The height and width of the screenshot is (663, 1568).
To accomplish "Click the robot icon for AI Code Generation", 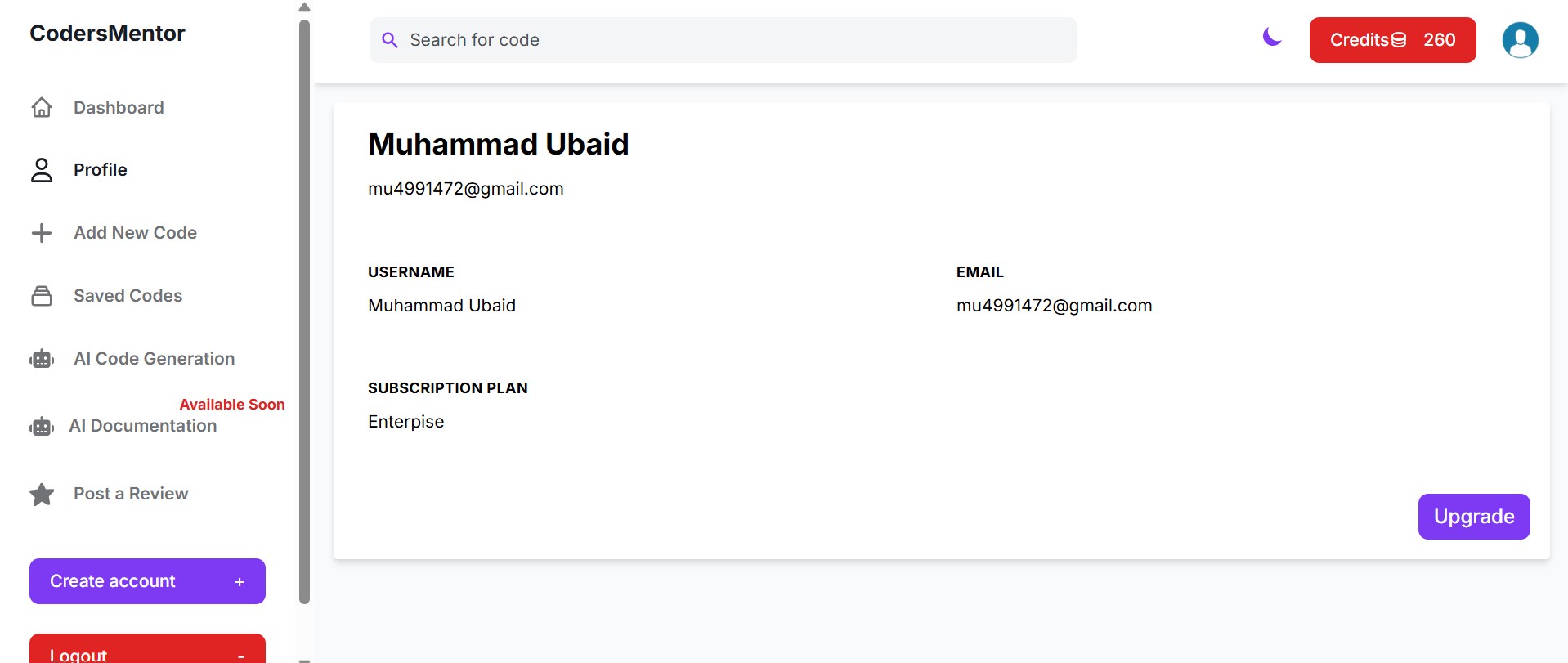I will pos(42,359).
